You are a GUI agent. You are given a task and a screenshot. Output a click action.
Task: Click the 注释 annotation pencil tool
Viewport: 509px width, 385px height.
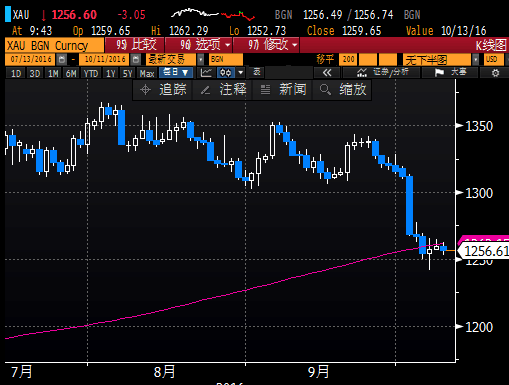[x=223, y=90]
